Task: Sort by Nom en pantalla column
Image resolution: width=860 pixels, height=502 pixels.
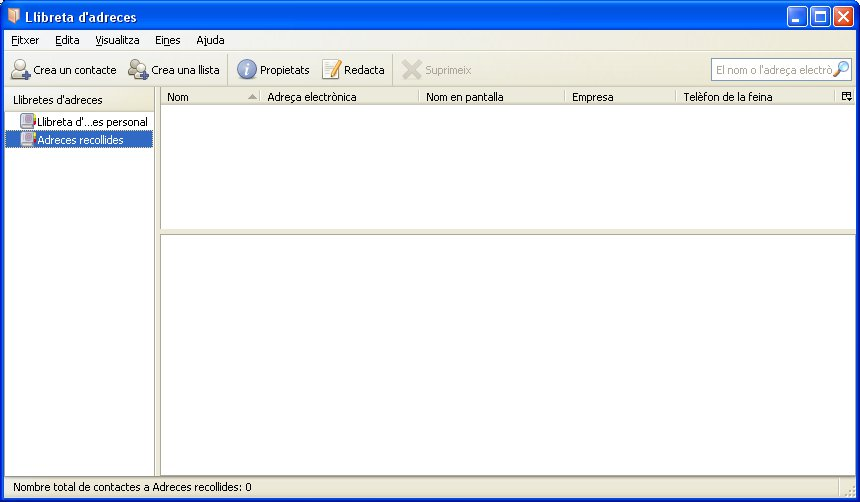Action: coord(490,97)
